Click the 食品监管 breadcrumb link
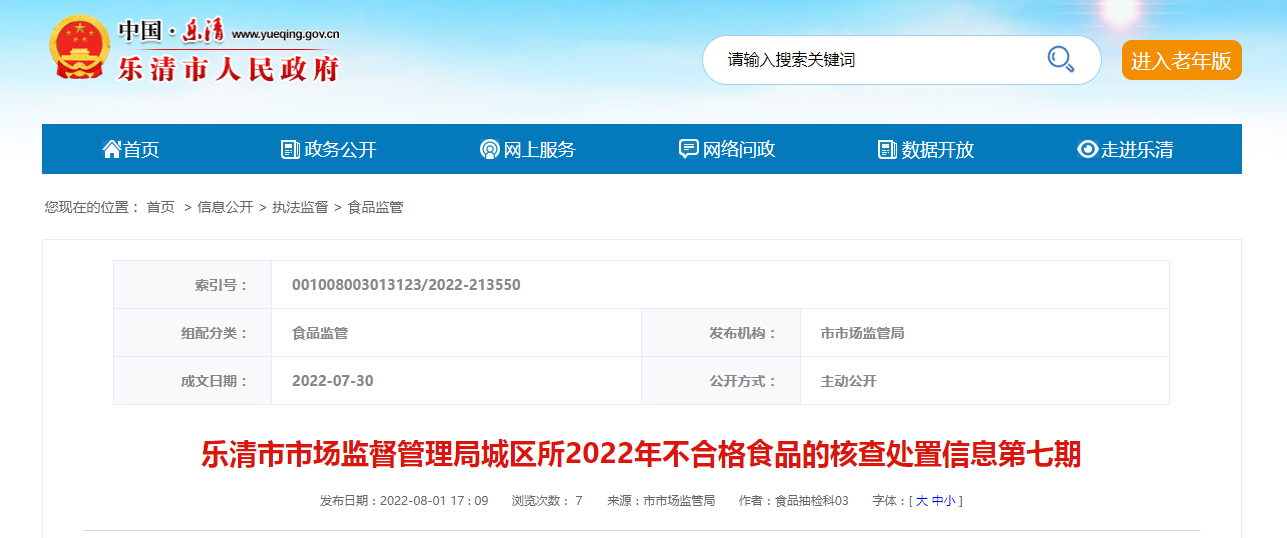Image resolution: width=1287 pixels, height=538 pixels. click(375, 207)
